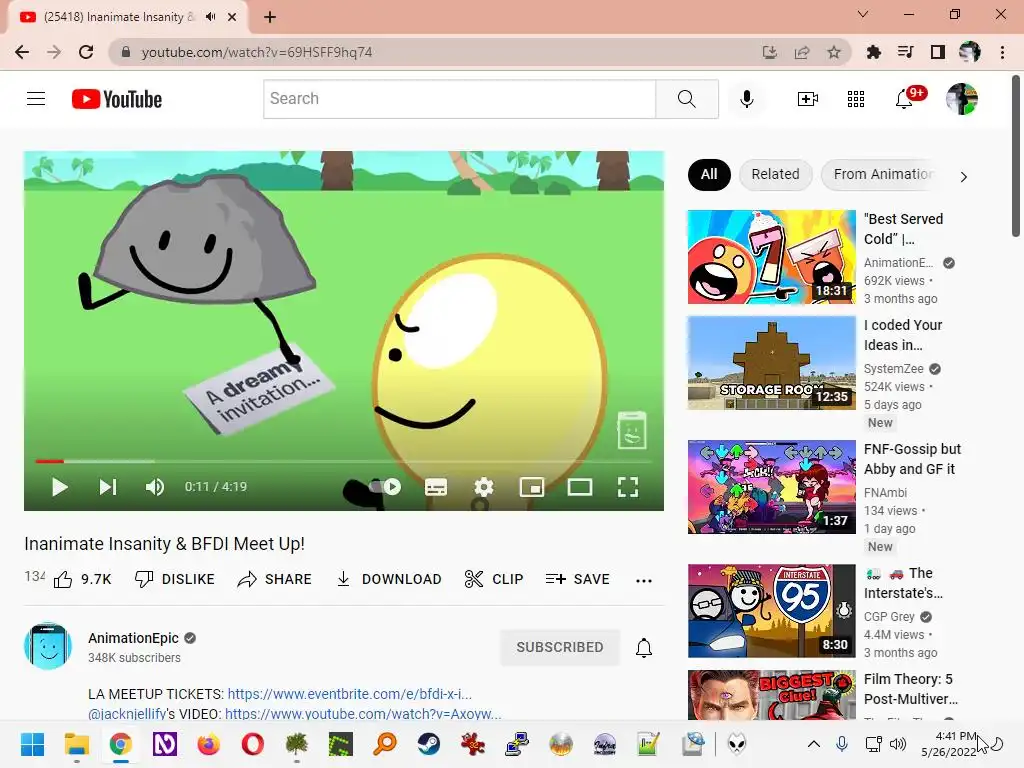
Task: Open the FNF-Gossip video thumbnail
Action: [x=771, y=487]
